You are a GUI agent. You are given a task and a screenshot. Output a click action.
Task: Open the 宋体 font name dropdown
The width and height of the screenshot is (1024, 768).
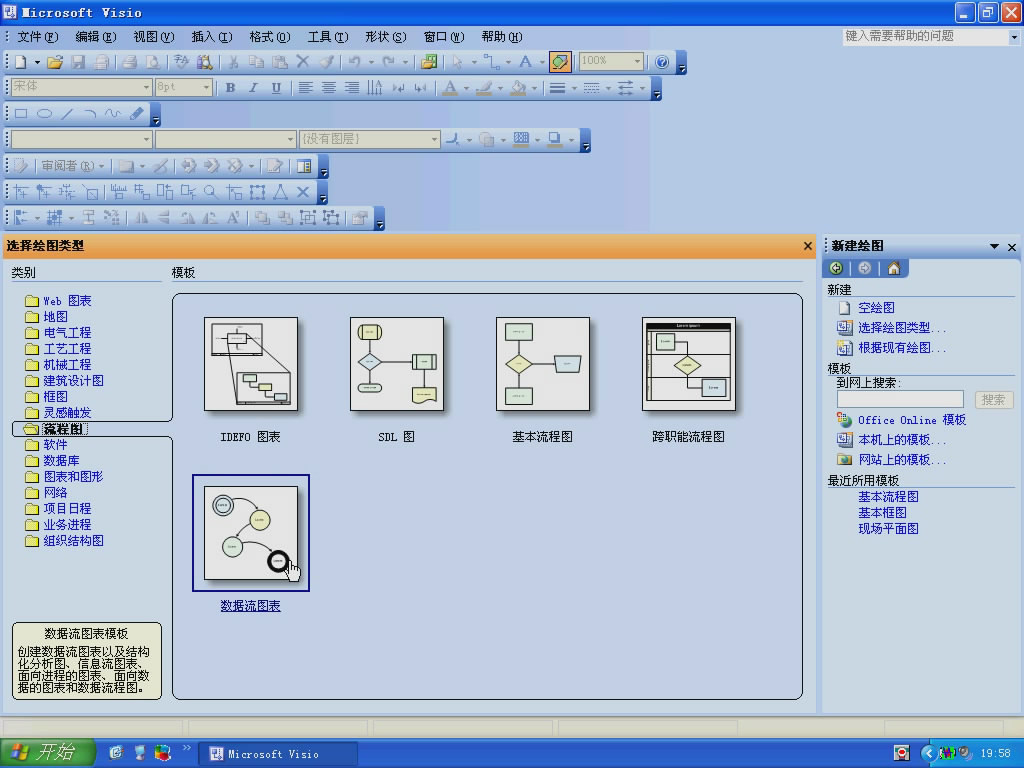pos(146,87)
